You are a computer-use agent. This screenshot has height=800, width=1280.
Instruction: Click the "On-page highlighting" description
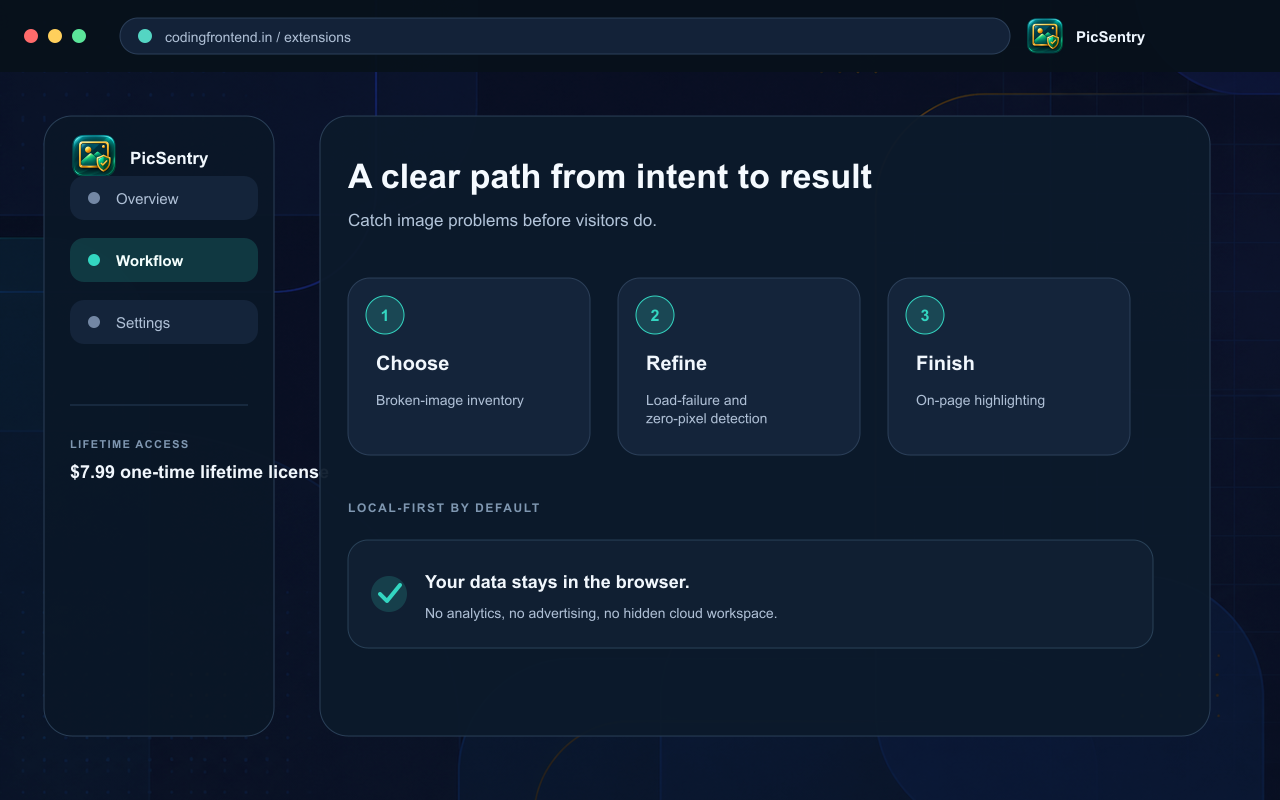click(980, 400)
